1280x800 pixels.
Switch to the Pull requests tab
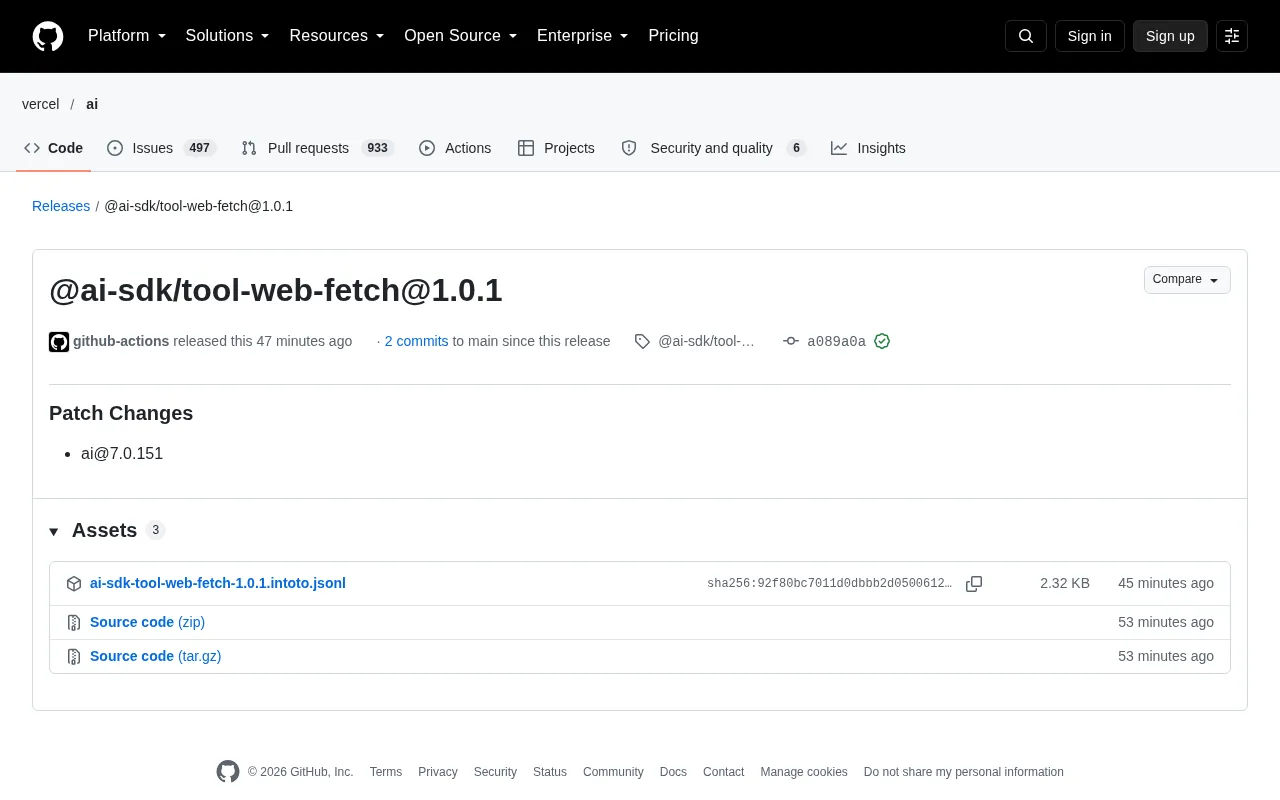coord(318,148)
